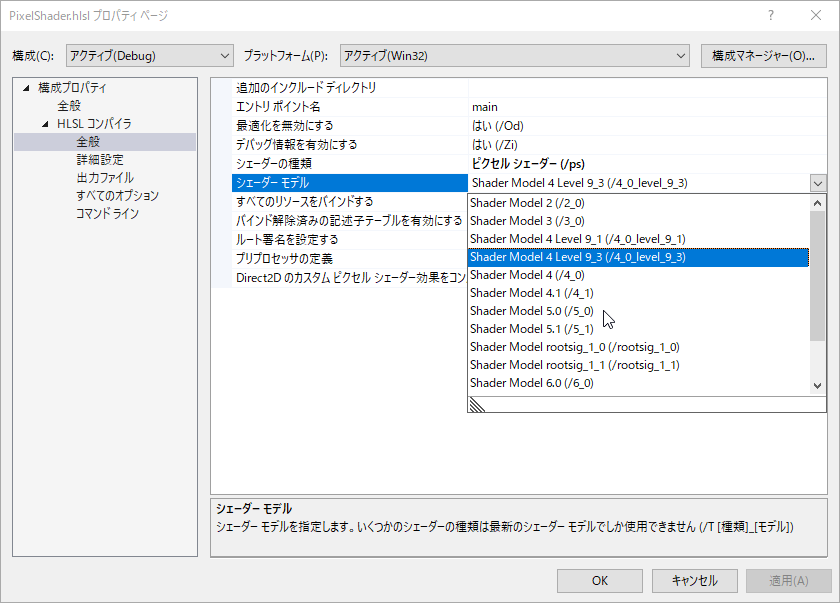Choose Shader Model 5.0 (/5_0)
Image resolution: width=840 pixels, height=603 pixels.
point(638,311)
